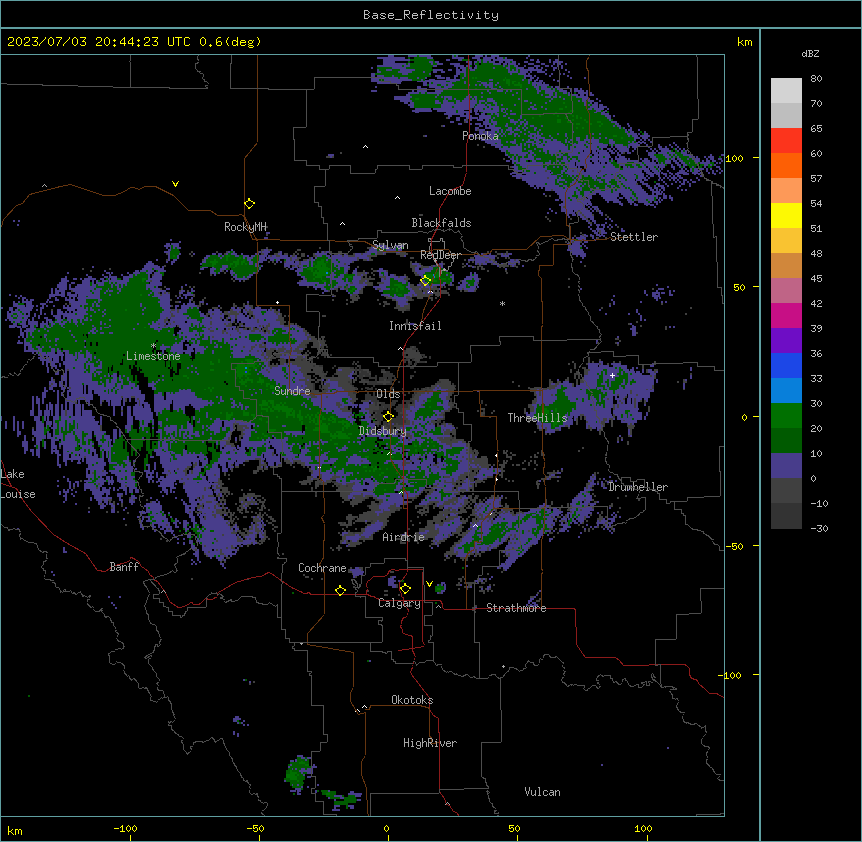
Task: Click the yellow diamond marker between Olds and Didsbury
Action: pos(389,416)
